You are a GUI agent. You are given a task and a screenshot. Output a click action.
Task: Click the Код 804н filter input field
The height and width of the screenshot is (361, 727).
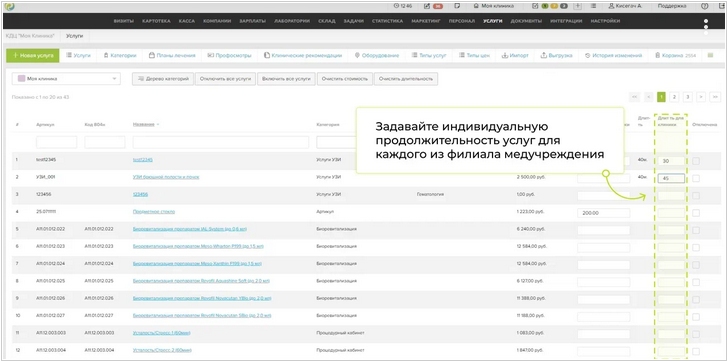[x=105, y=142]
